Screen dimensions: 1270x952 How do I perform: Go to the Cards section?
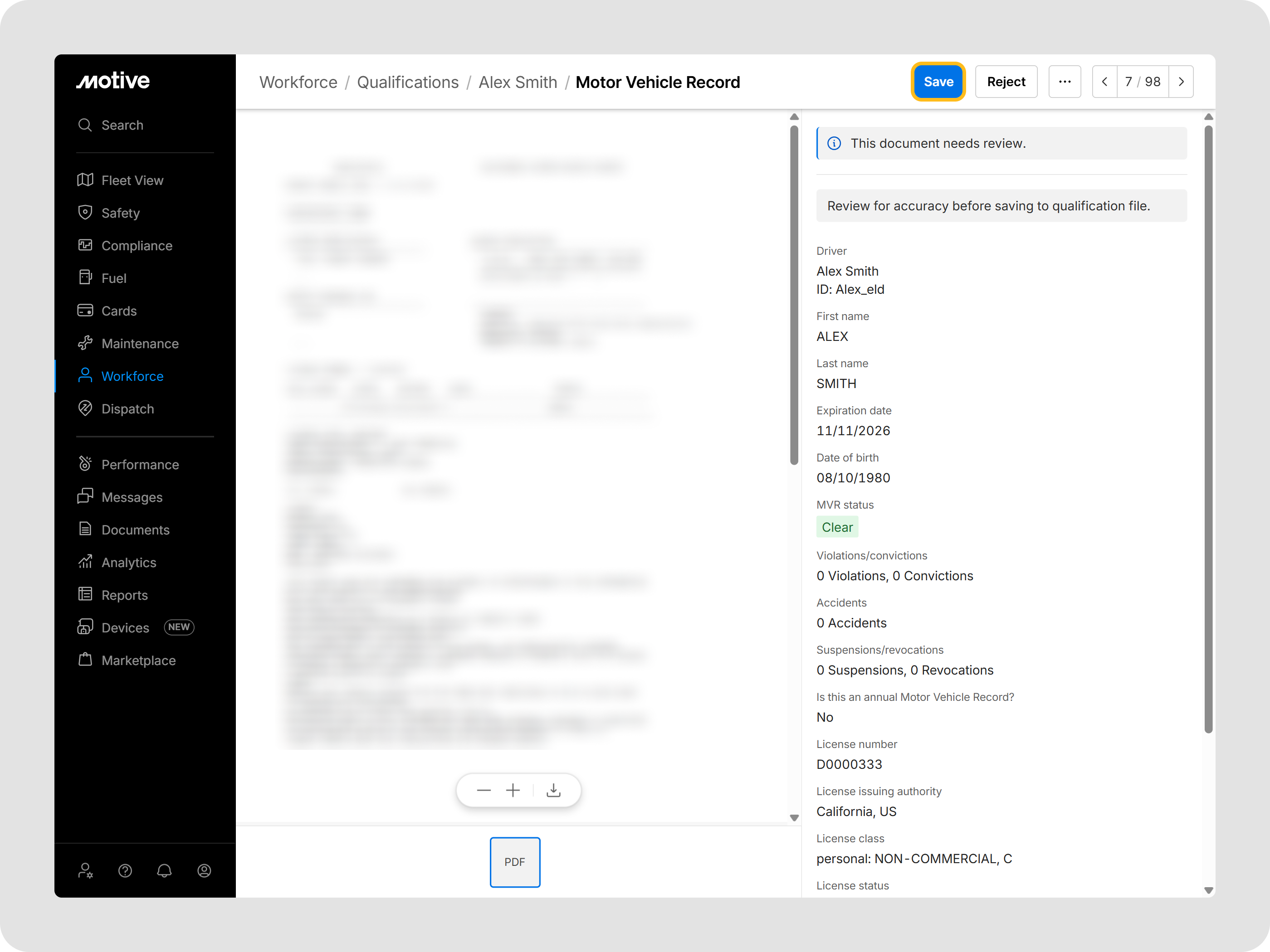click(119, 311)
